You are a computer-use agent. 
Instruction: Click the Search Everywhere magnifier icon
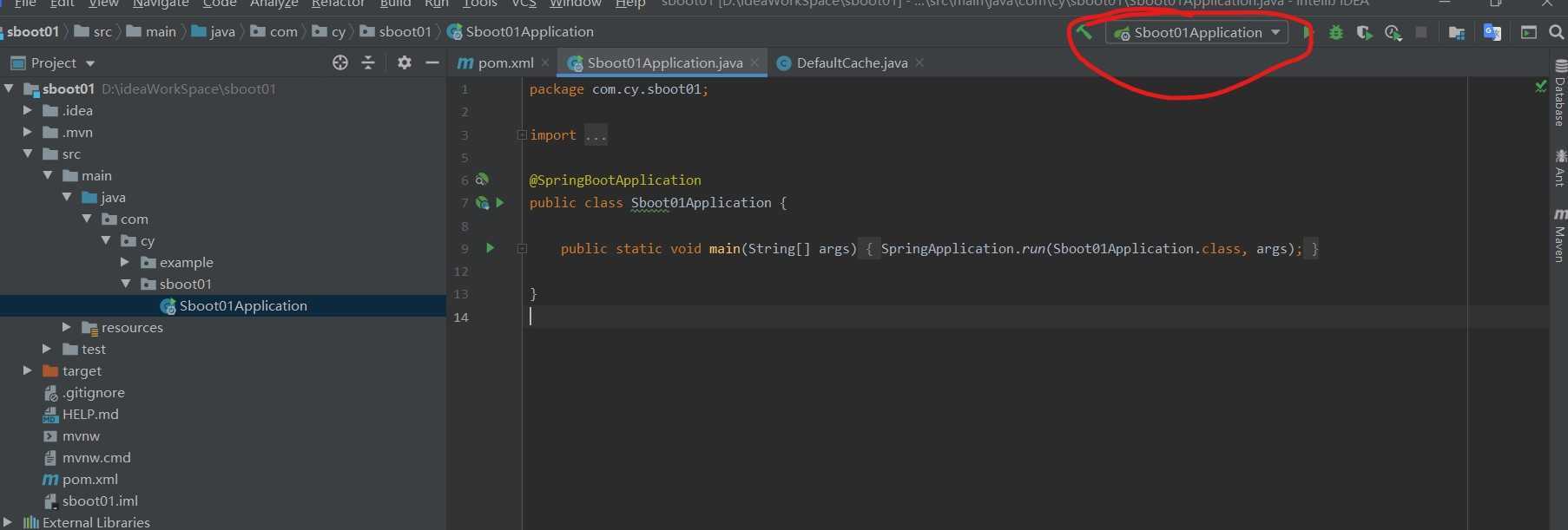pos(1556,32)
